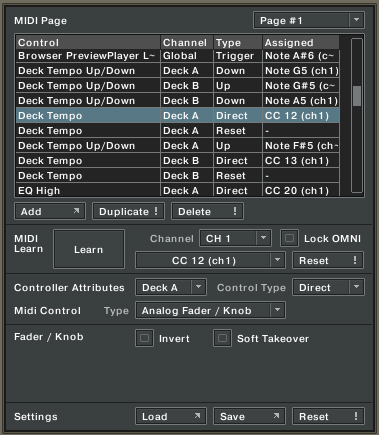Select Deck Tempo Deck B Reset row
The width and height of the screenshot is (379, 435).
coord(178,175)
